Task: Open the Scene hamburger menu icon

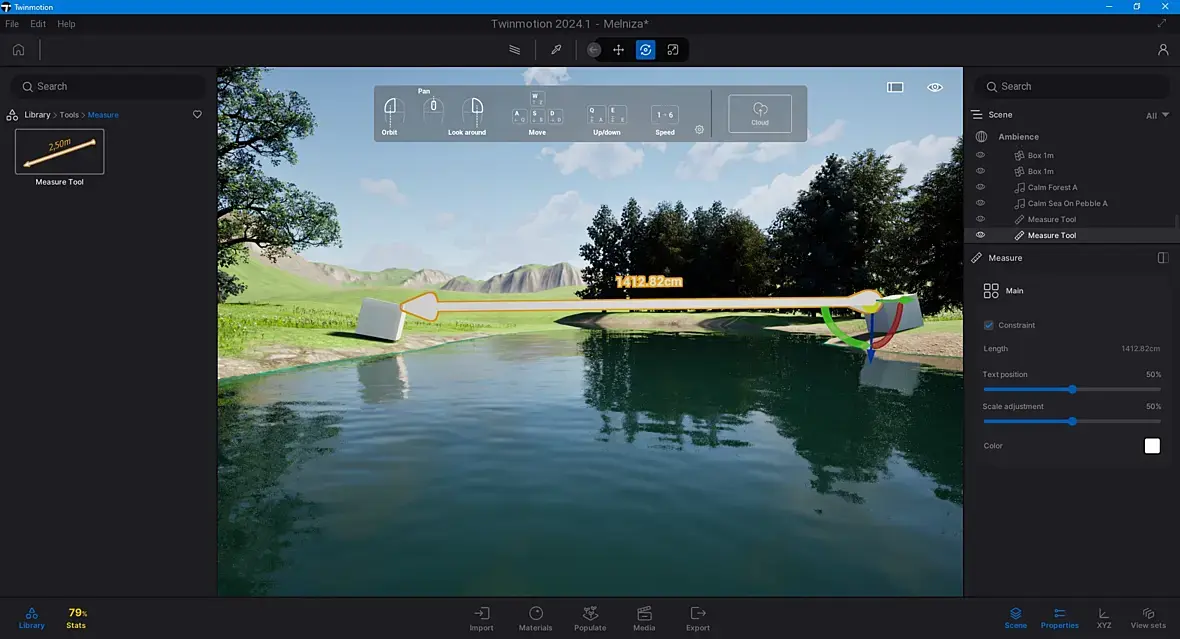Action: click(977, 114)
